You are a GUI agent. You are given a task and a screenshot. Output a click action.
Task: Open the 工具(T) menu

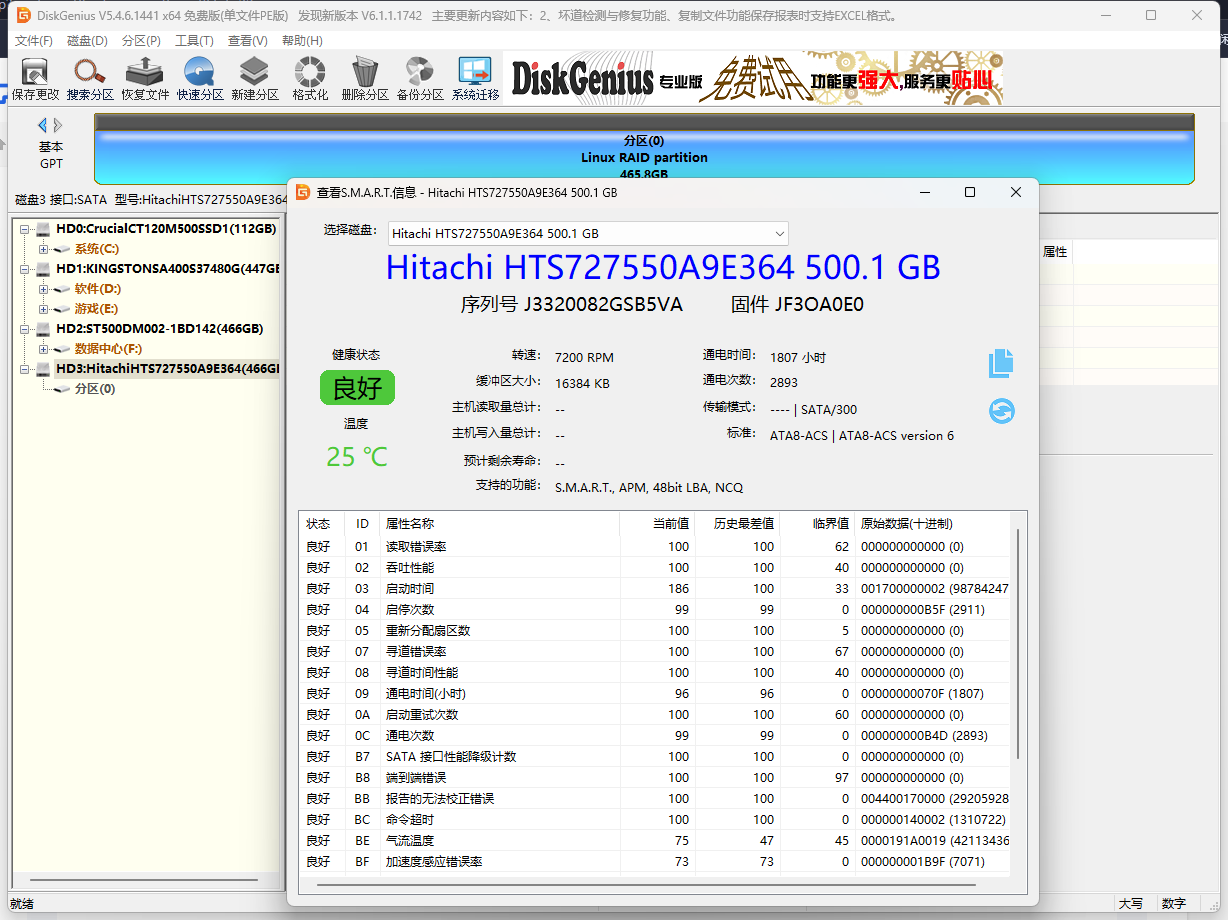[194, 41]
